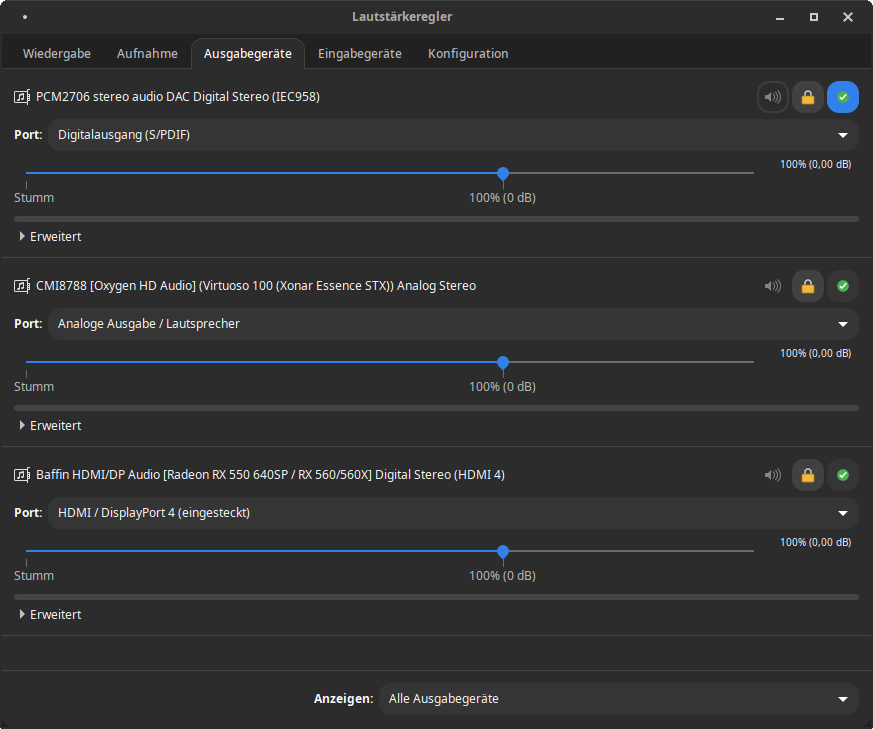This screenshot has height=729, width=873.
Task: Click sound card icon beside Baffin HDMI
Action: click(22, 474)
